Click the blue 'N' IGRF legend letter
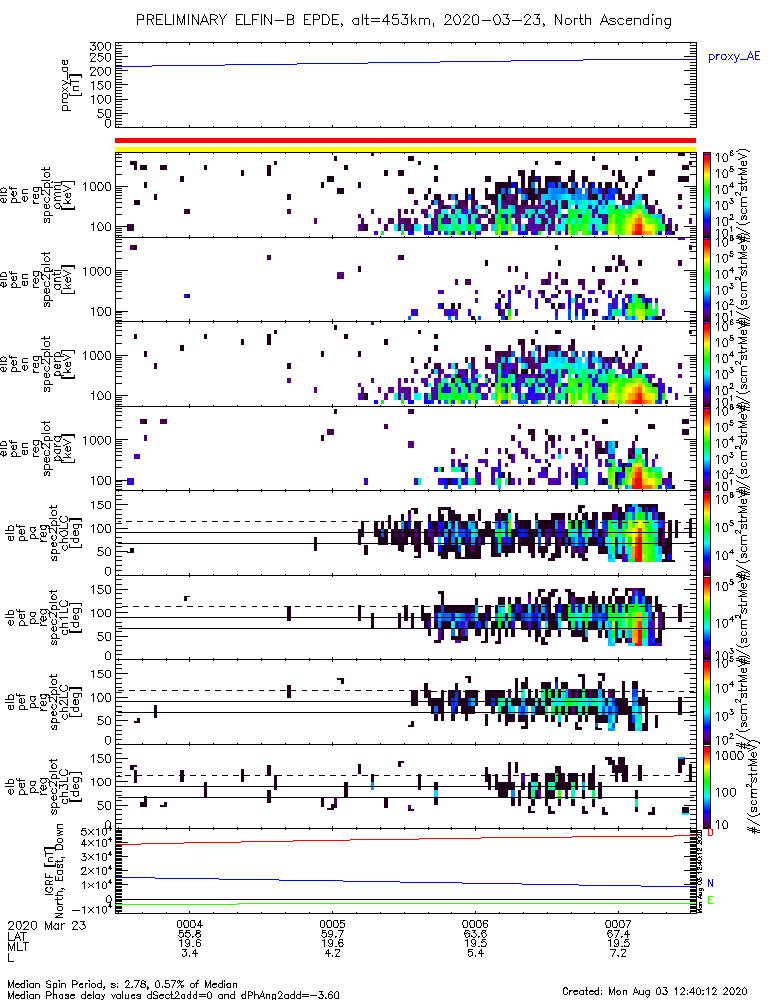The image size is (775, 1000). 710,883
